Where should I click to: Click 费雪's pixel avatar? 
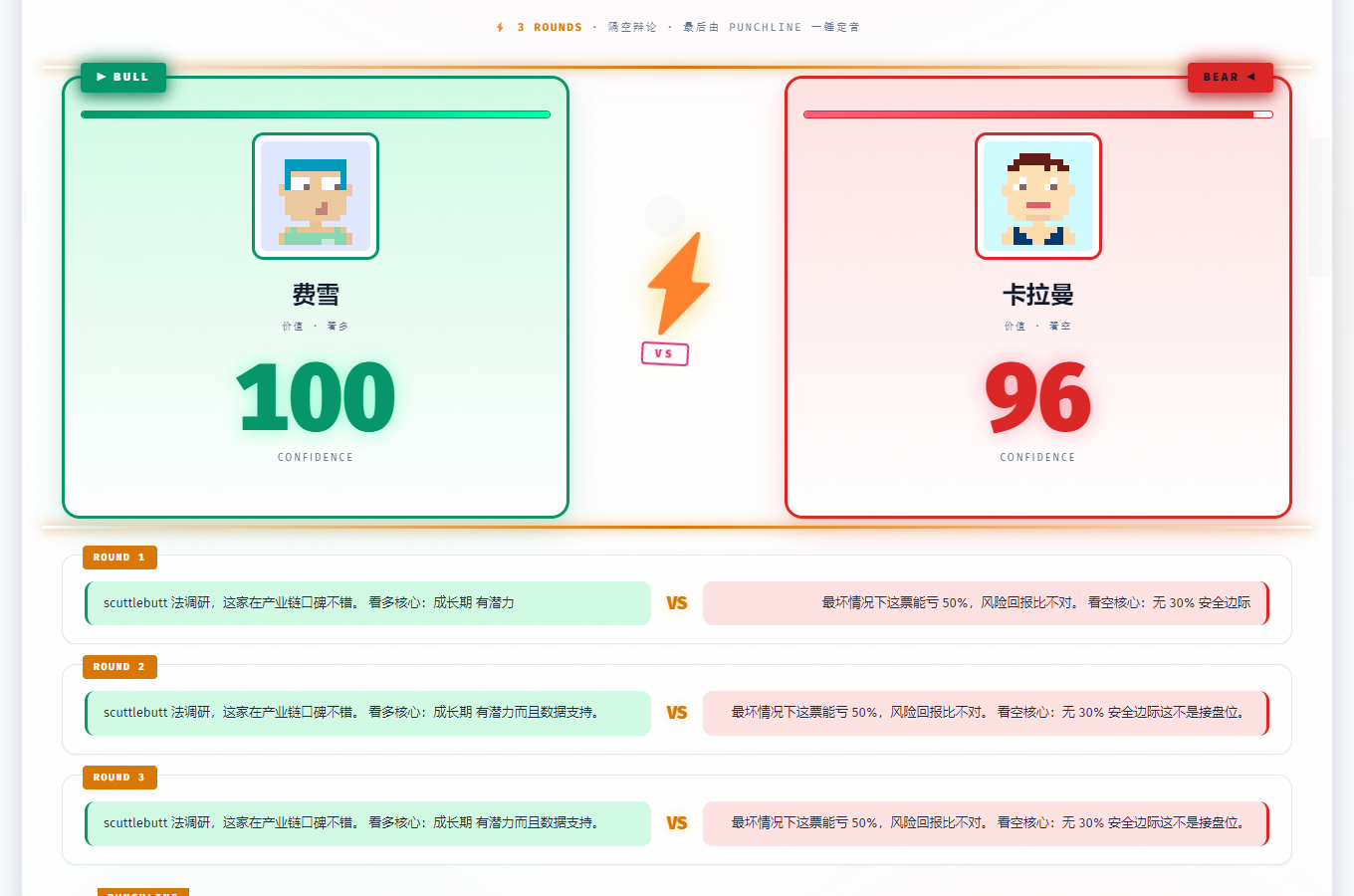click(x=316, y=196)
